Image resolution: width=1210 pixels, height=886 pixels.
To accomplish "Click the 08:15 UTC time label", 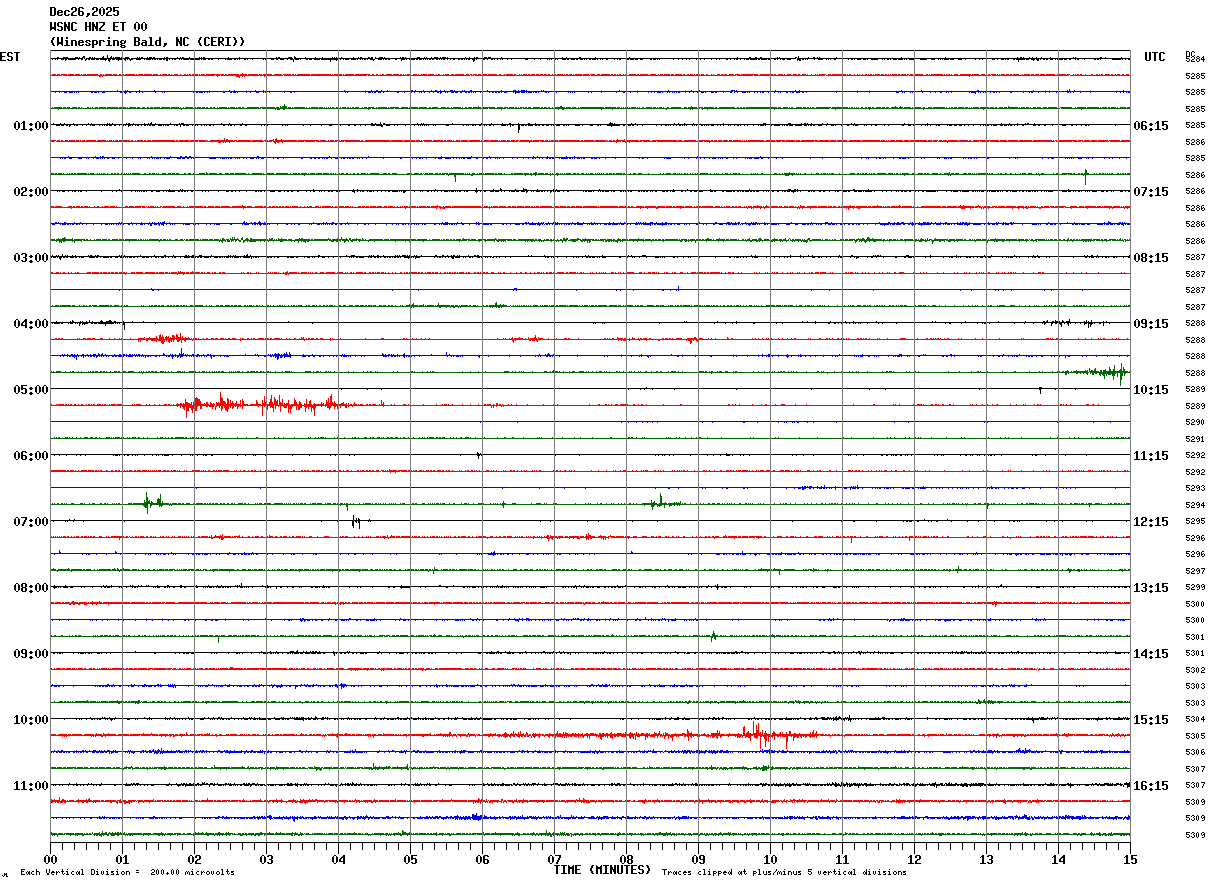I will coord(1150,258).
